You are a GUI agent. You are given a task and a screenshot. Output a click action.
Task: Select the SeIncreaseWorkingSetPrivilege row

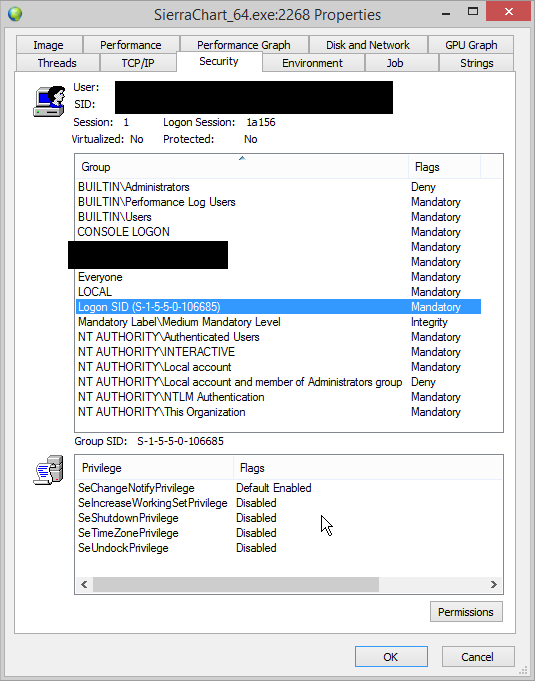point(289,503)
